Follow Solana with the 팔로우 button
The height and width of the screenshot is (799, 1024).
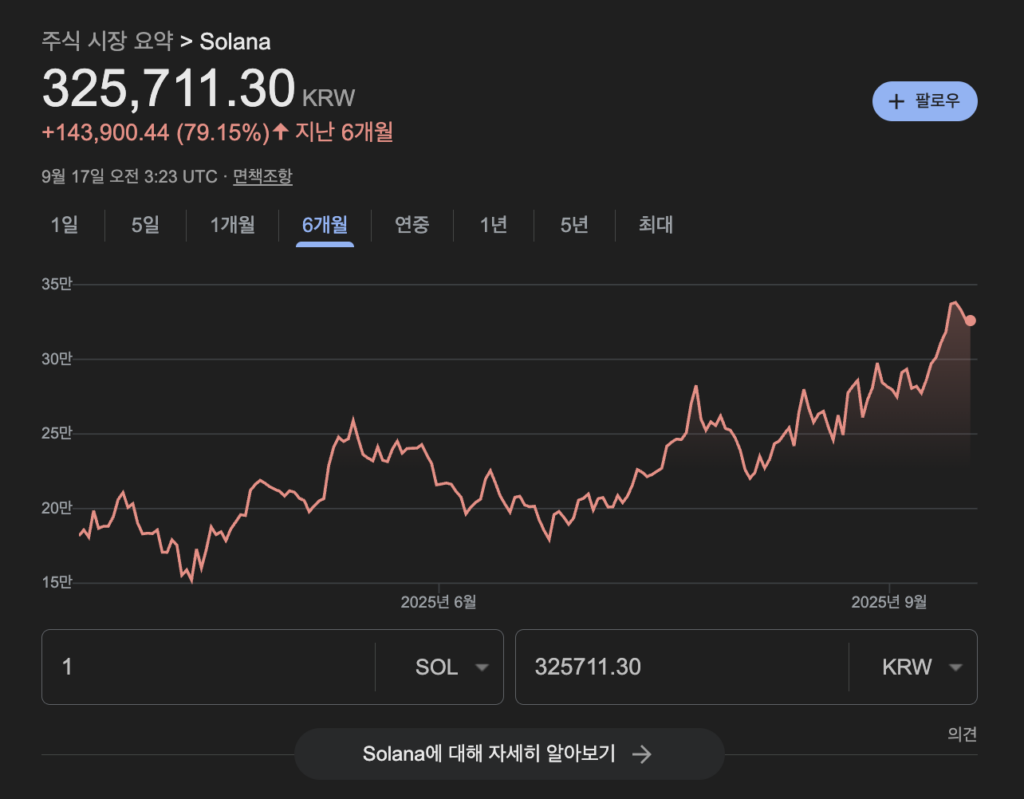[x=924, y=101]
